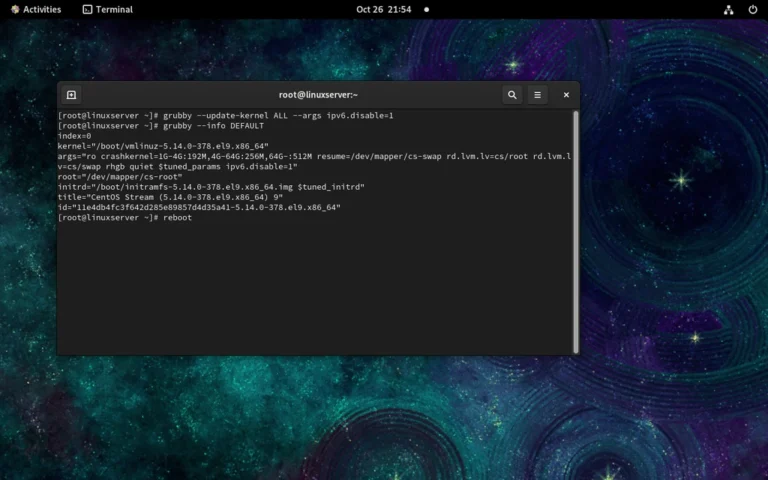The image size is (768, 480).
Task: Click the Terminal icon in the top bar
Action: [87, 9]
